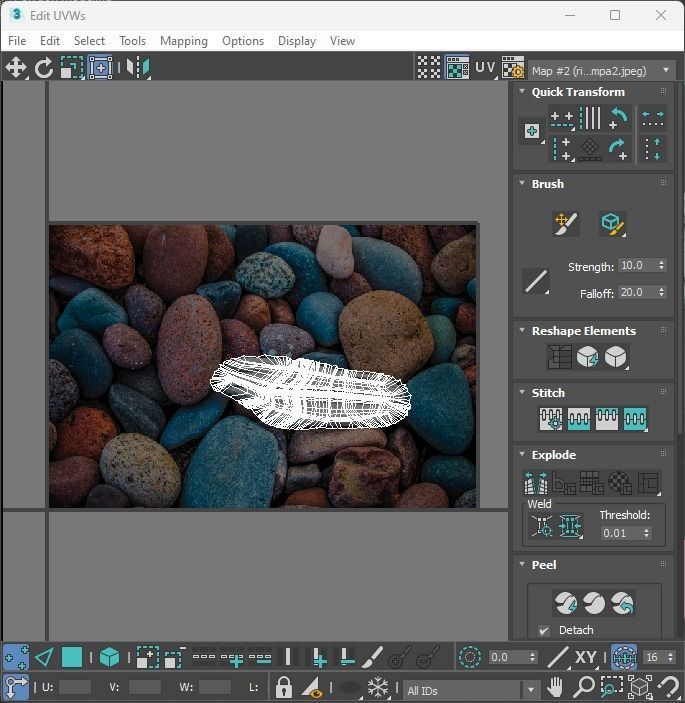Select the Relax brush tool
The width and height of the screenshot is (685, 703).
click(x=612, y=224)
